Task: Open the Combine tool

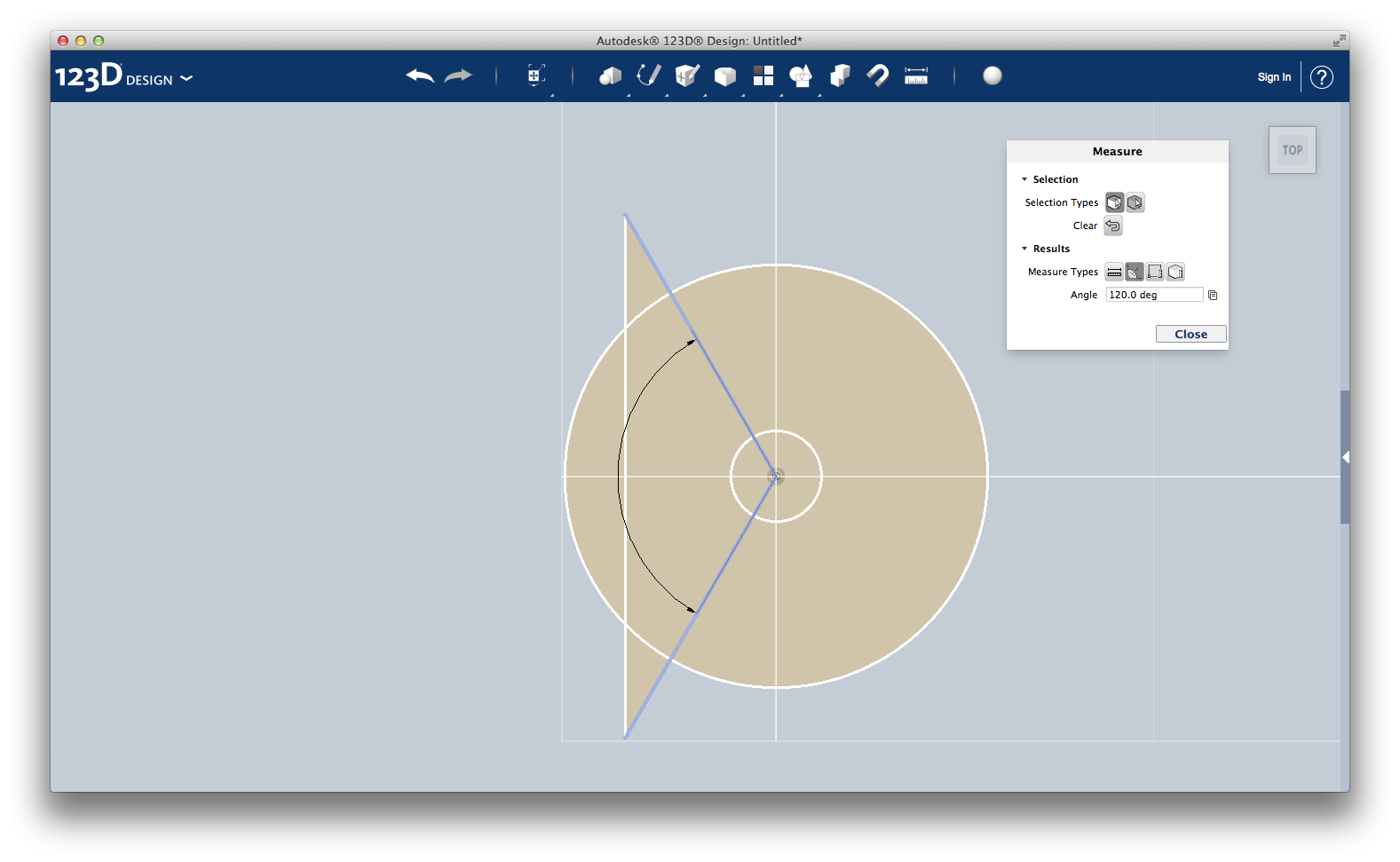Action: point(840,76)
